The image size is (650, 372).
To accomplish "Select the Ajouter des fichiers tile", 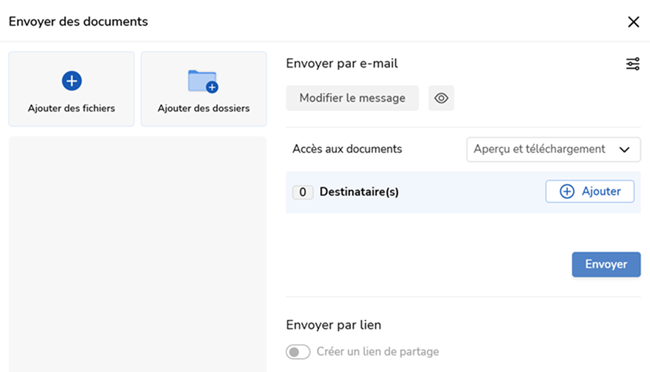I will click(x=71, y=89).
